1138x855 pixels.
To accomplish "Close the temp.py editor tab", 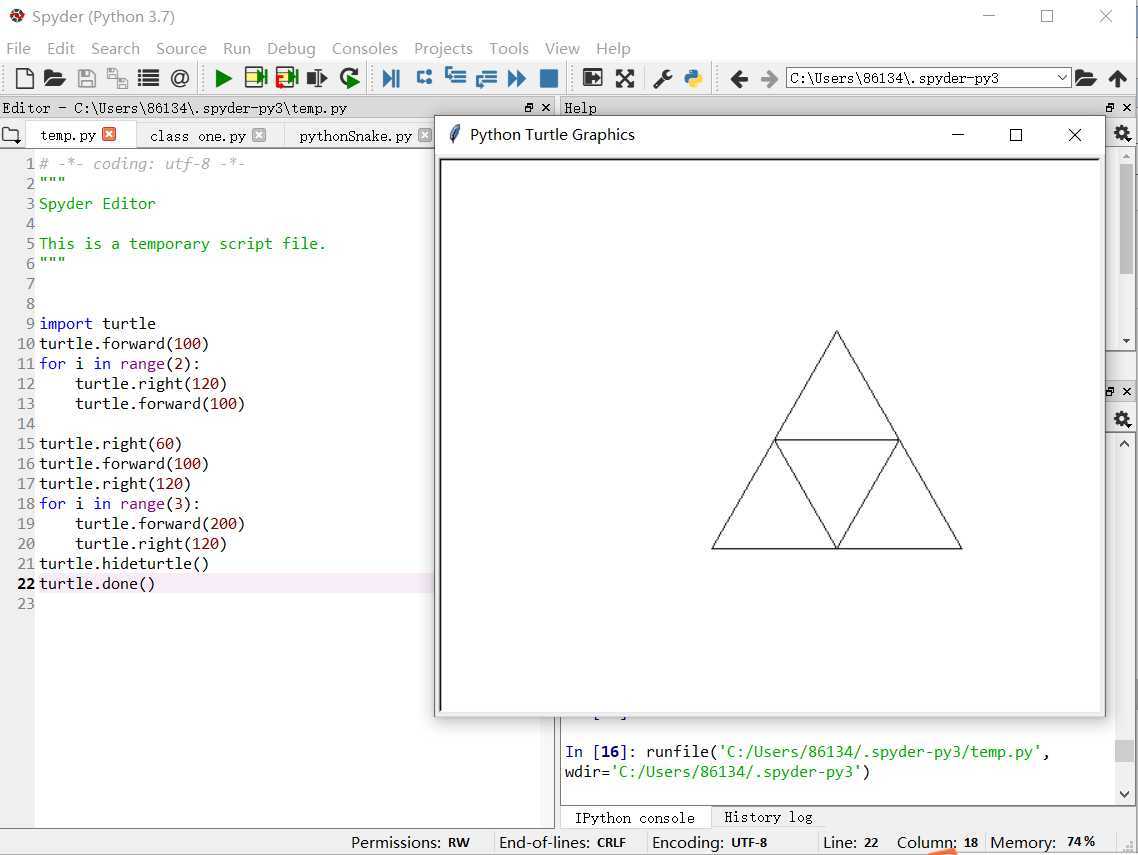I will pyautogui.click(x=109, y=134).
